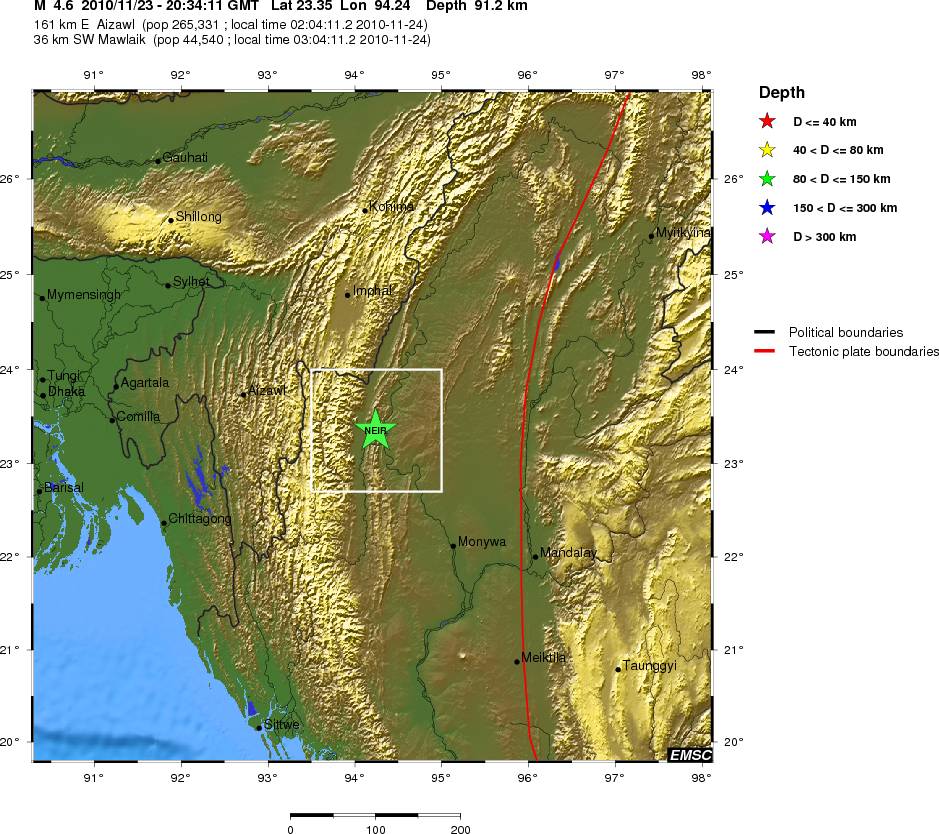Click the Dhaka city label
This screenshot has width=939, height=834.
pos(66,392)
